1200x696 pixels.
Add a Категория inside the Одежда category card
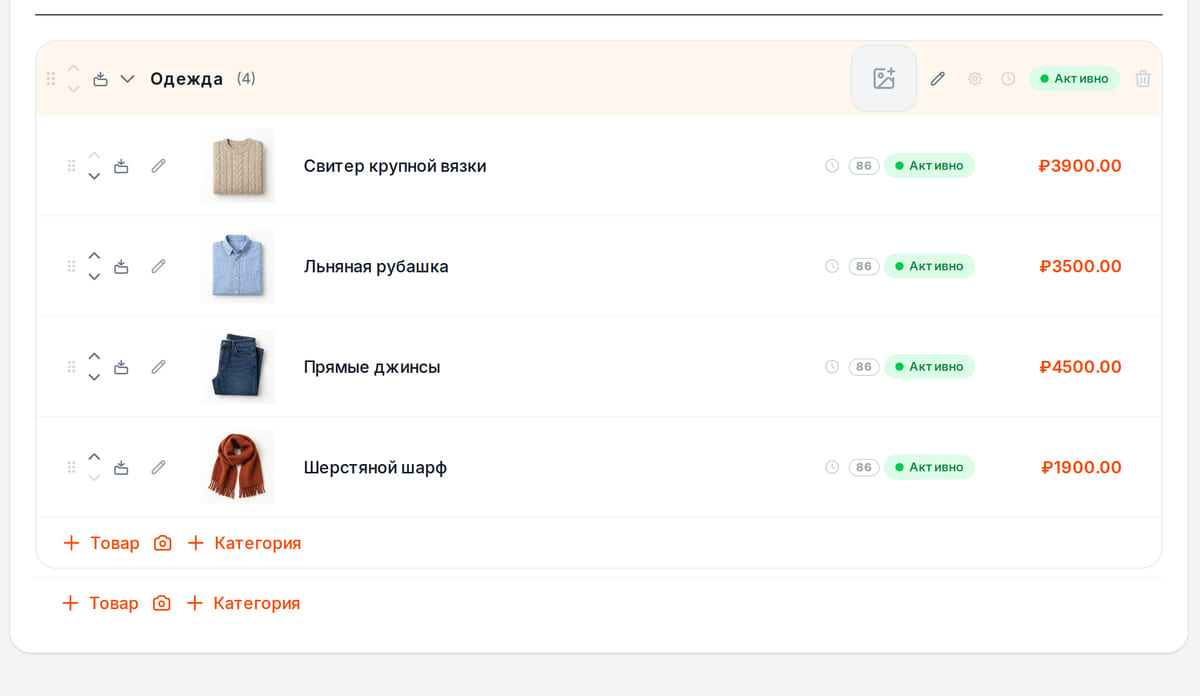tap(244, 543)
